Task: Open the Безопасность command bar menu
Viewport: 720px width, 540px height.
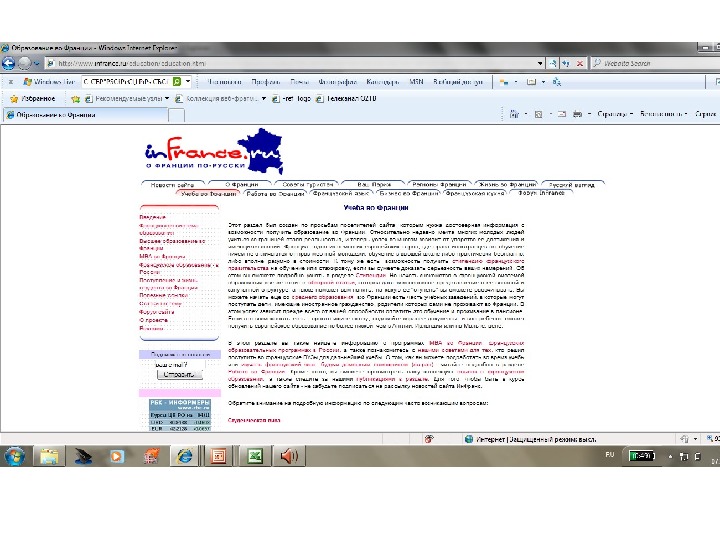Action: (663, 114)
